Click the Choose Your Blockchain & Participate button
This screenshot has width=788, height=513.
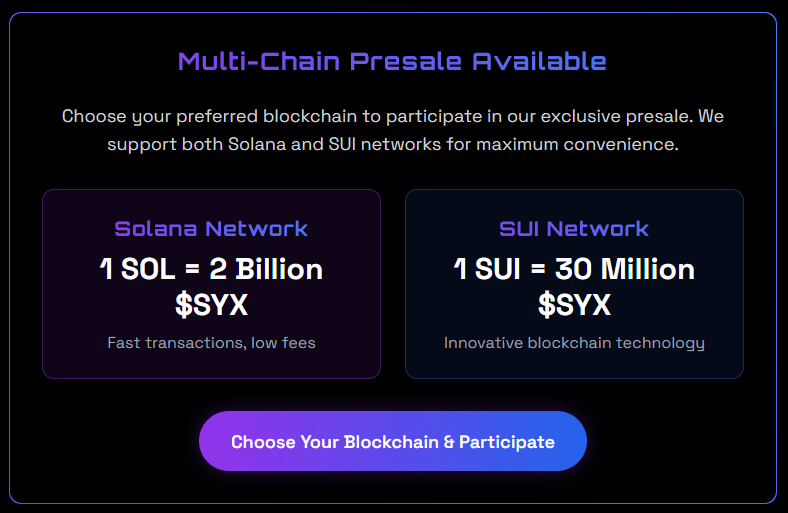coord(392,441)
